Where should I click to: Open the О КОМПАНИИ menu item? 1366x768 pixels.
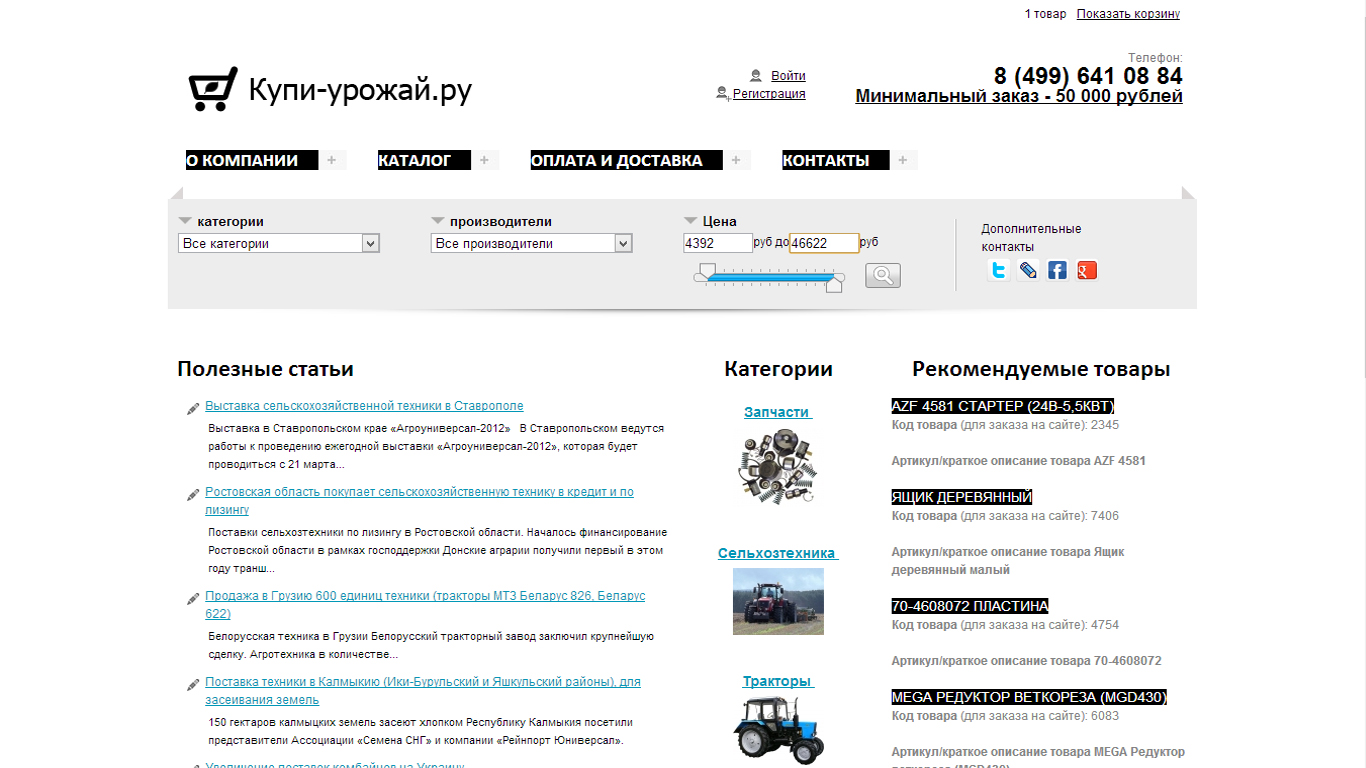(x=252, y=160)
